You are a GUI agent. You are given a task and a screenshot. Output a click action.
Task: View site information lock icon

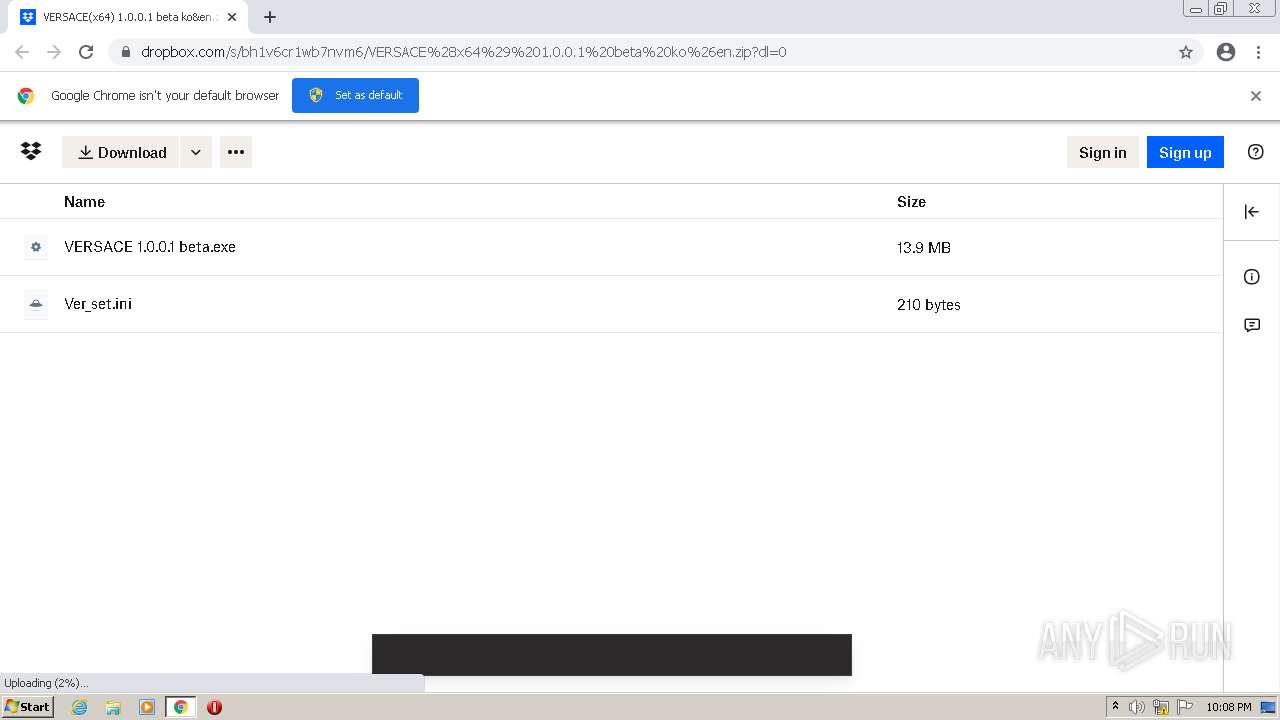(x=126, y=52)
